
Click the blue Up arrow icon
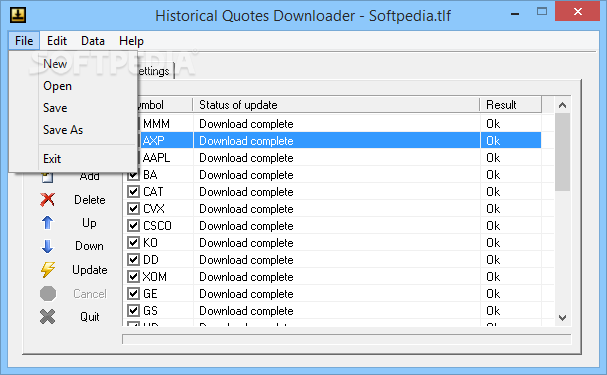[48, 223]
